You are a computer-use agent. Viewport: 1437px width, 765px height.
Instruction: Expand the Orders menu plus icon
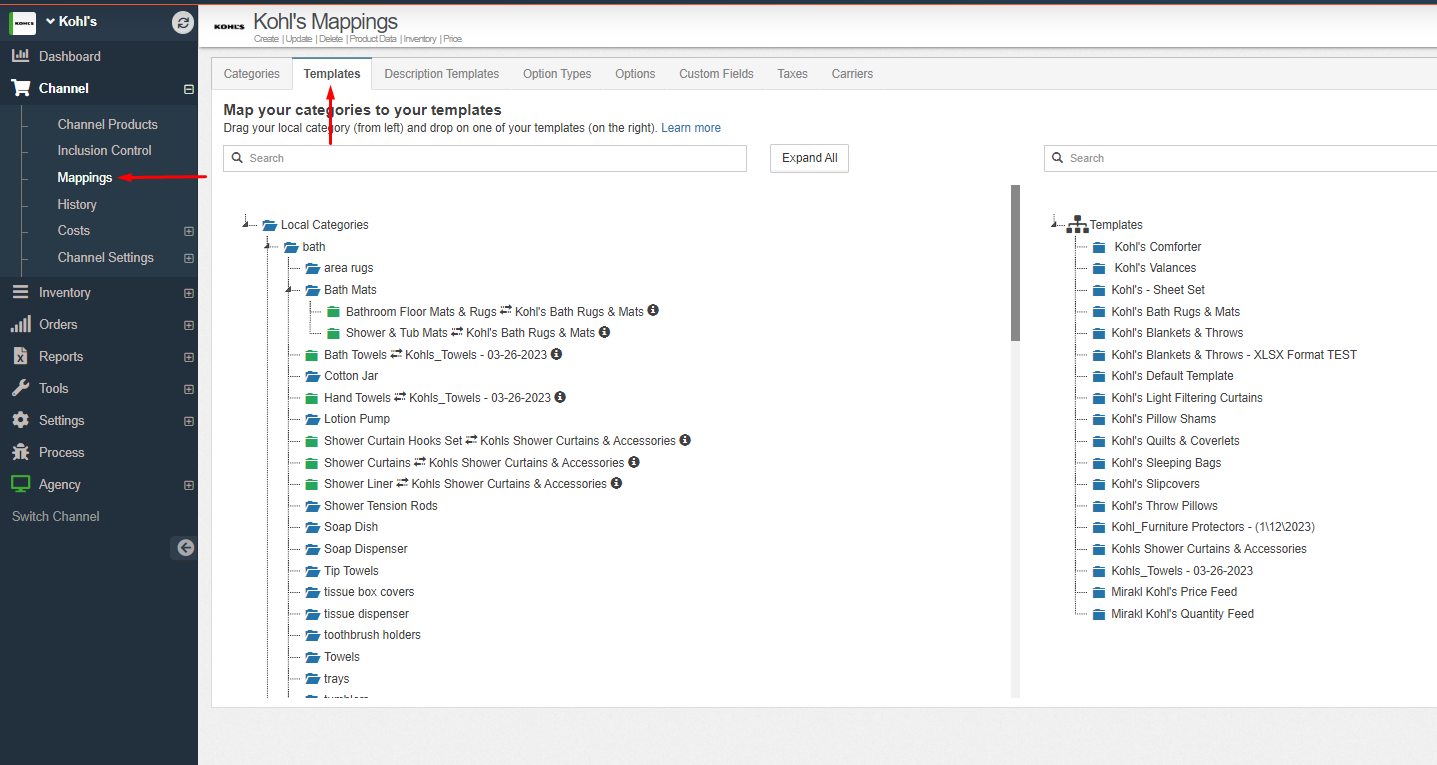click(189, 325)
